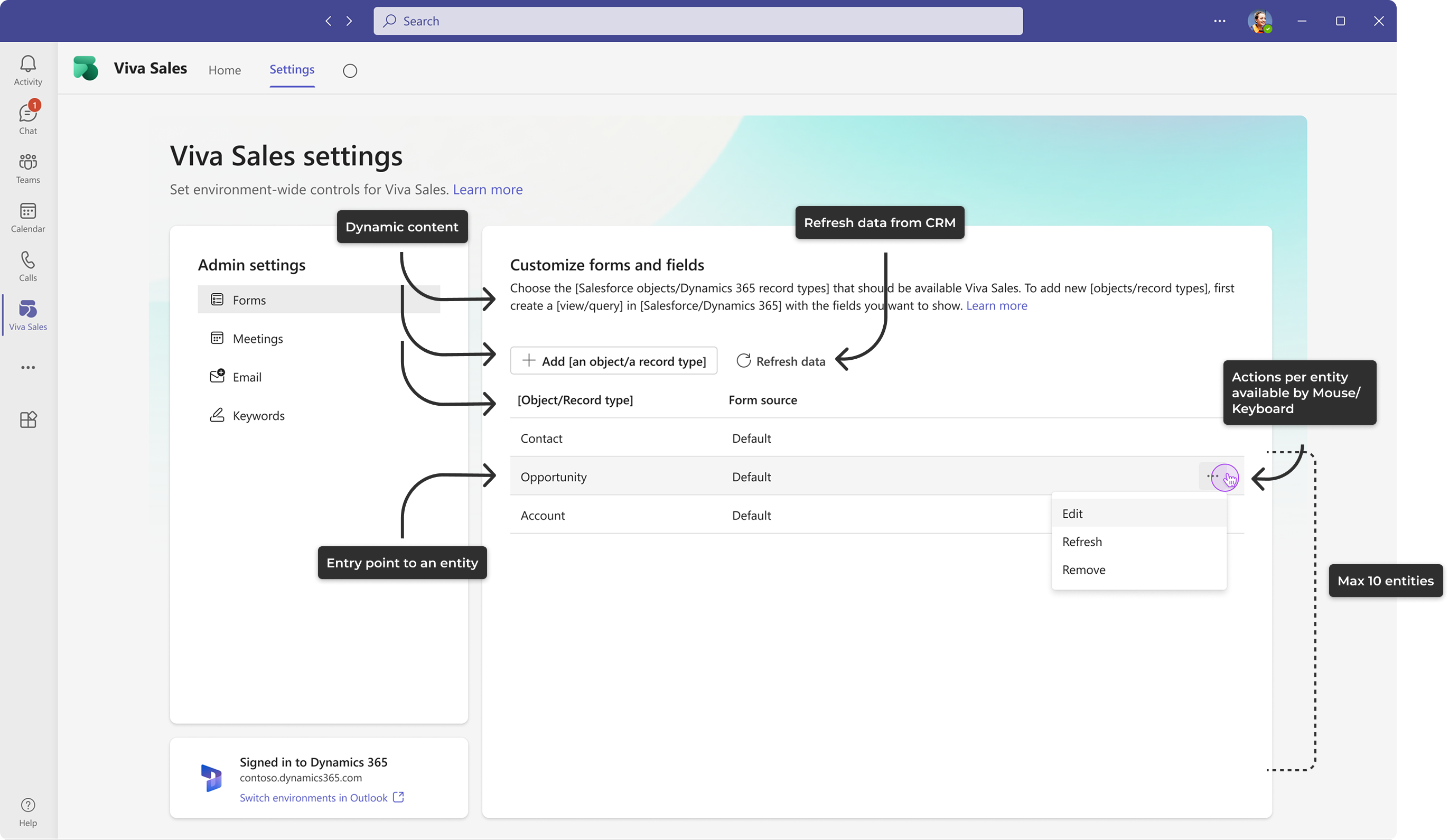This screenshot has width=1449, height=840.
Task: Select the Viva Sales sidebar app
Action: [x=27, y=315]
